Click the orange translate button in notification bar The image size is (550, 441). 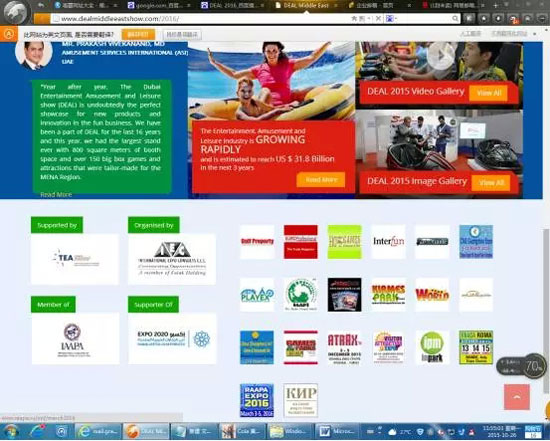pyautogui.click(x=138, y=34)
